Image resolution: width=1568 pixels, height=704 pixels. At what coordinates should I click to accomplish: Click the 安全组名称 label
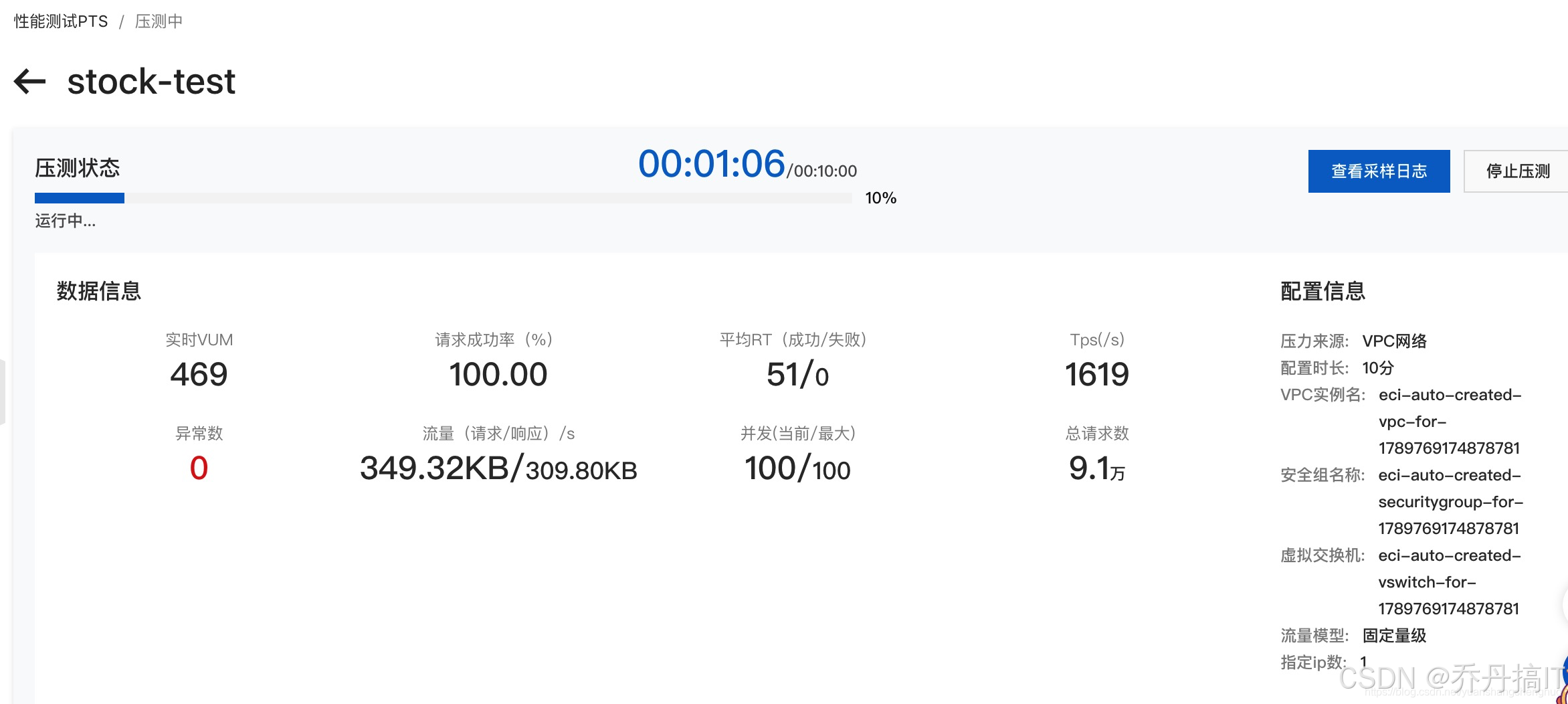(1322, 475)
